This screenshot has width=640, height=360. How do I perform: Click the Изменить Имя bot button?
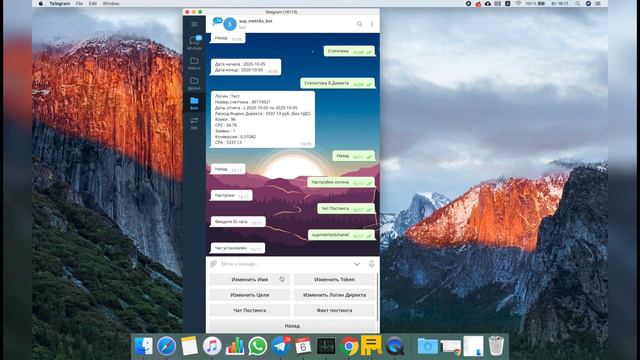click(x=250, y=280)
